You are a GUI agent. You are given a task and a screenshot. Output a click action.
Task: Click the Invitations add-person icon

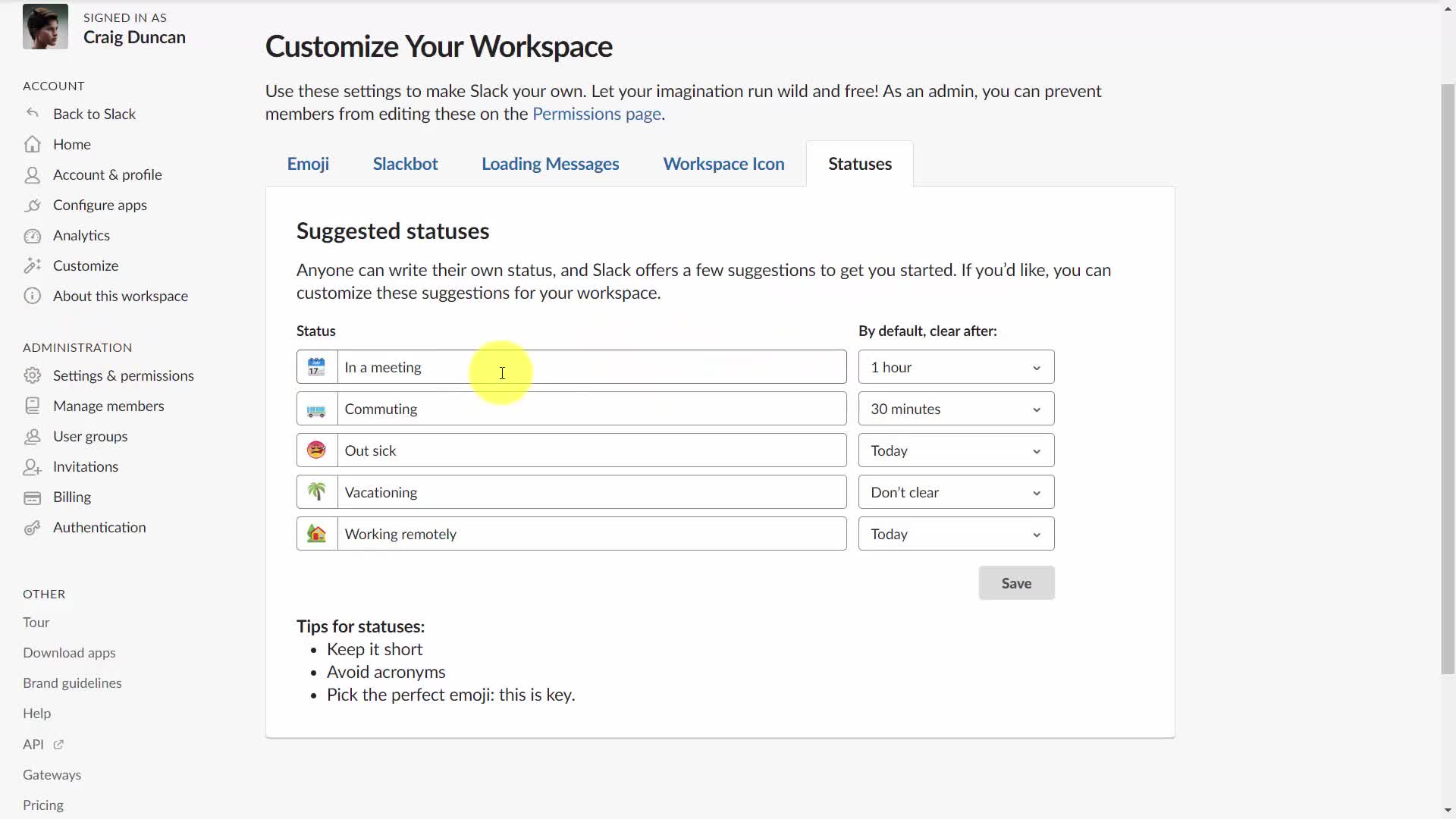pyautogui.click(x=32, y=466)
